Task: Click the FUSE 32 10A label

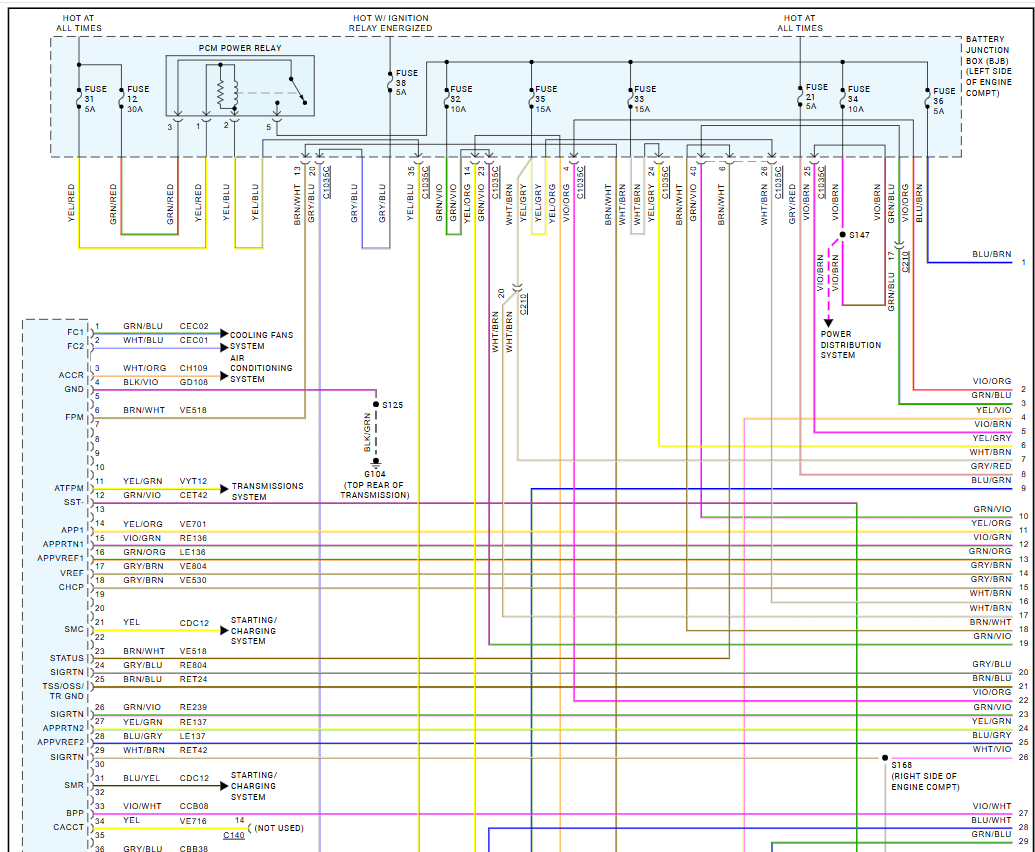Action: tap(461, 99)
